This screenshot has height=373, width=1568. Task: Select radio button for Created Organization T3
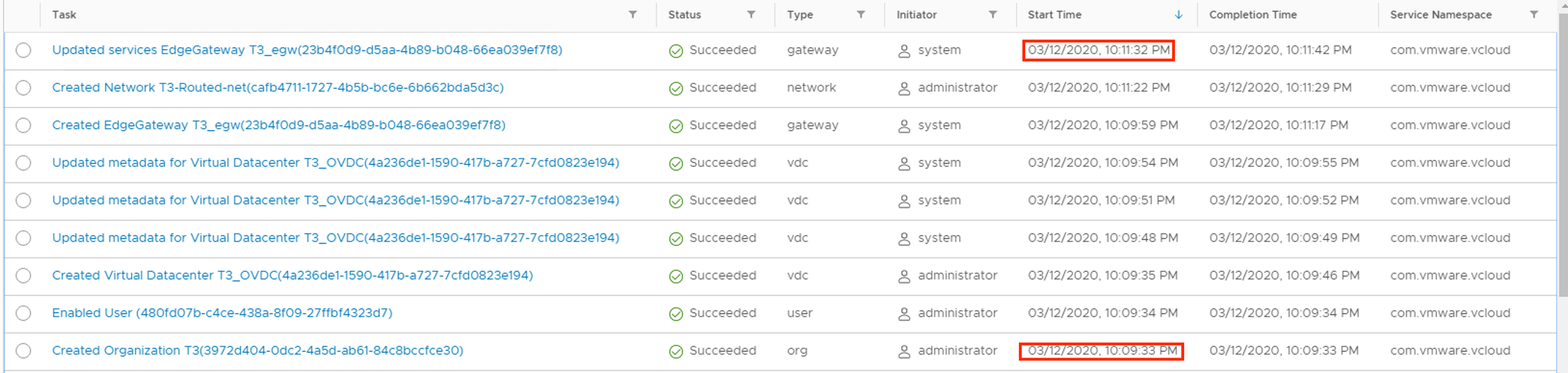tap(23, 351)
